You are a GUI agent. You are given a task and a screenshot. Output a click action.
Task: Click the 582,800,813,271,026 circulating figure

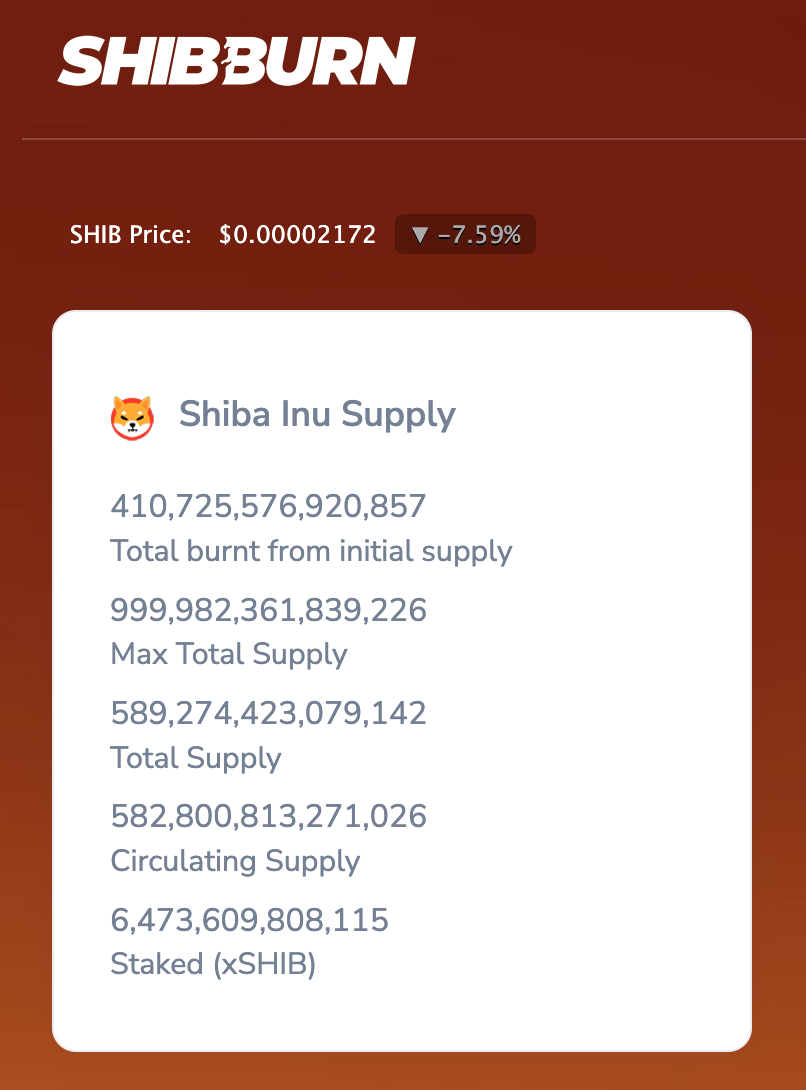[268, 817]
